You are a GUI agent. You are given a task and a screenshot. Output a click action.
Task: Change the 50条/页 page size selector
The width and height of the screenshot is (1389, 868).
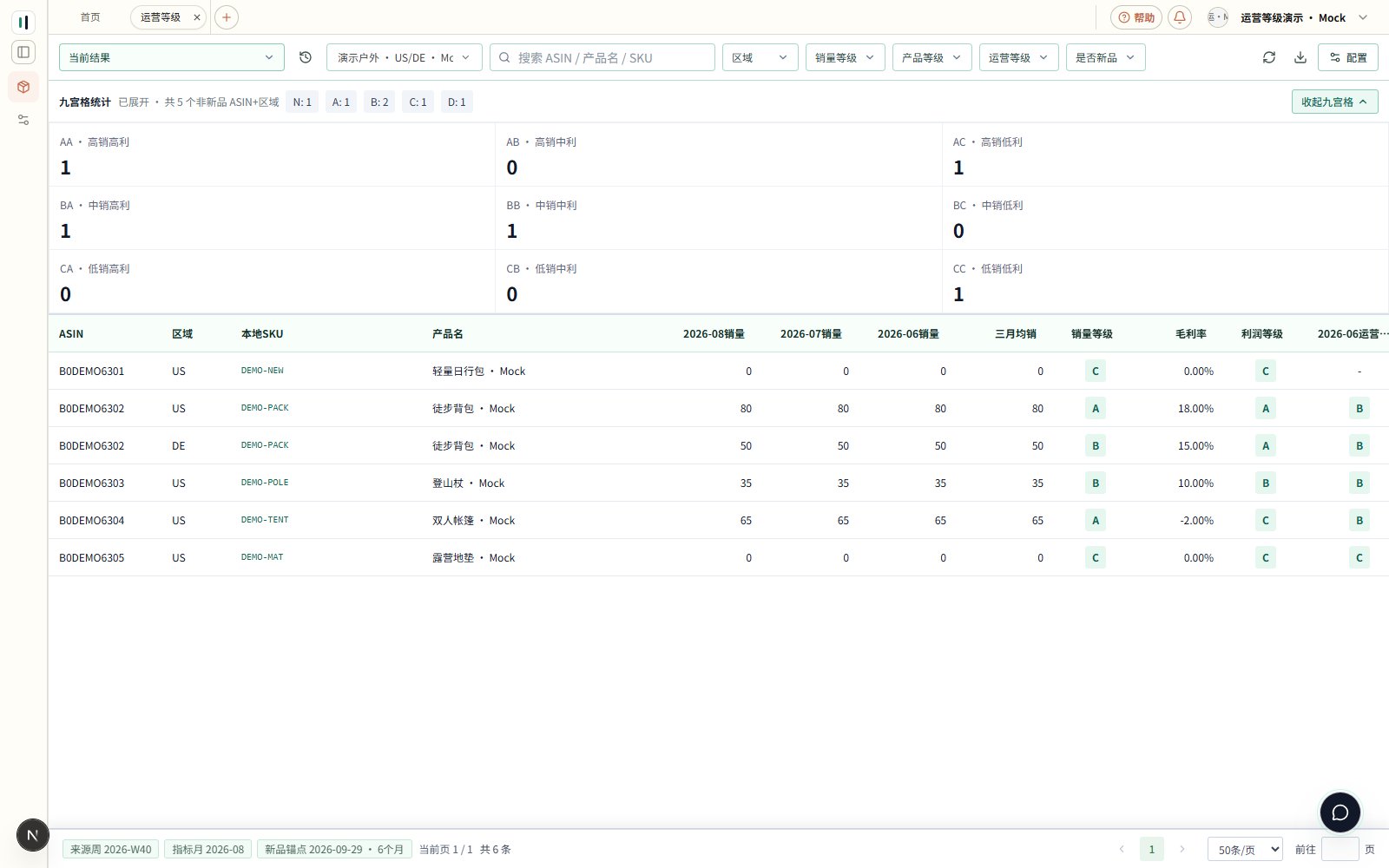tap(1245, 849)
